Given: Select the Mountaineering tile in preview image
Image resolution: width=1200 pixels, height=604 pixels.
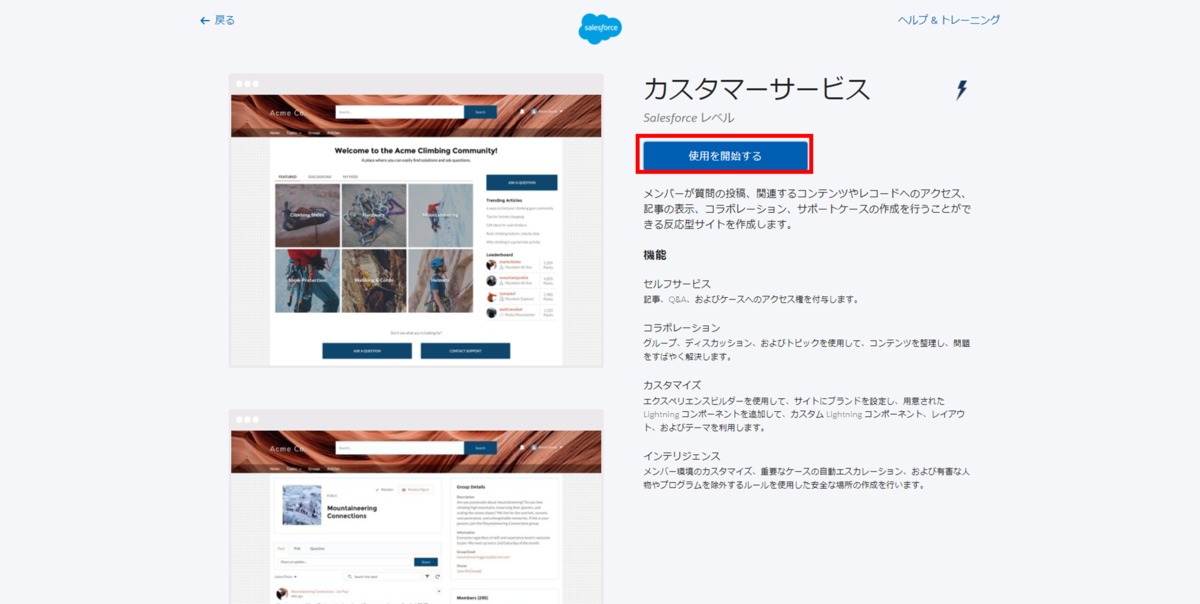Looking at the screenshot, I should click(x=439, y=215).
